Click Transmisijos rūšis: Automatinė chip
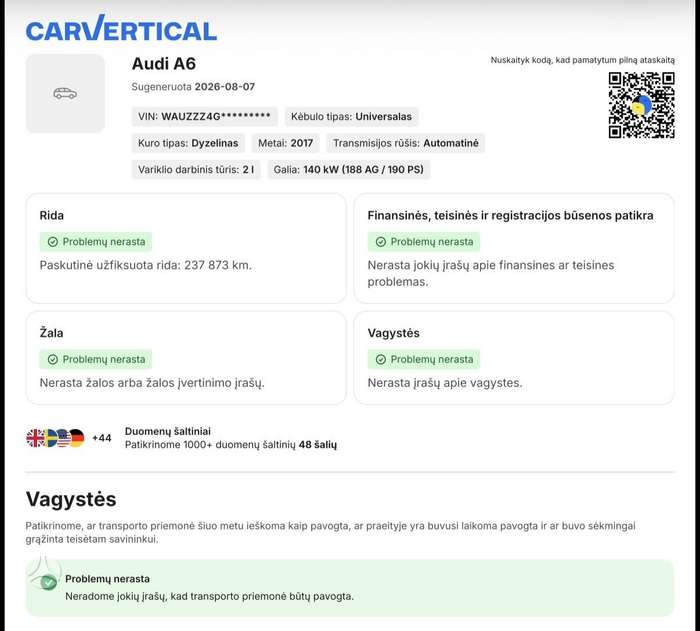 click(x=405, y=143)
